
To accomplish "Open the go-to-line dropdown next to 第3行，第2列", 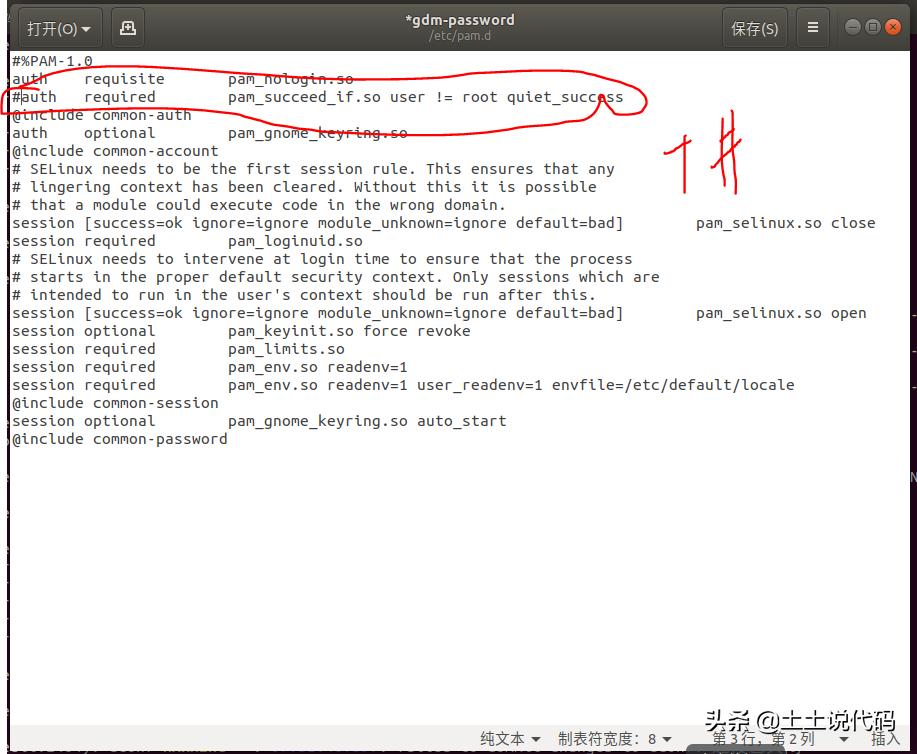I will point(843,739).
